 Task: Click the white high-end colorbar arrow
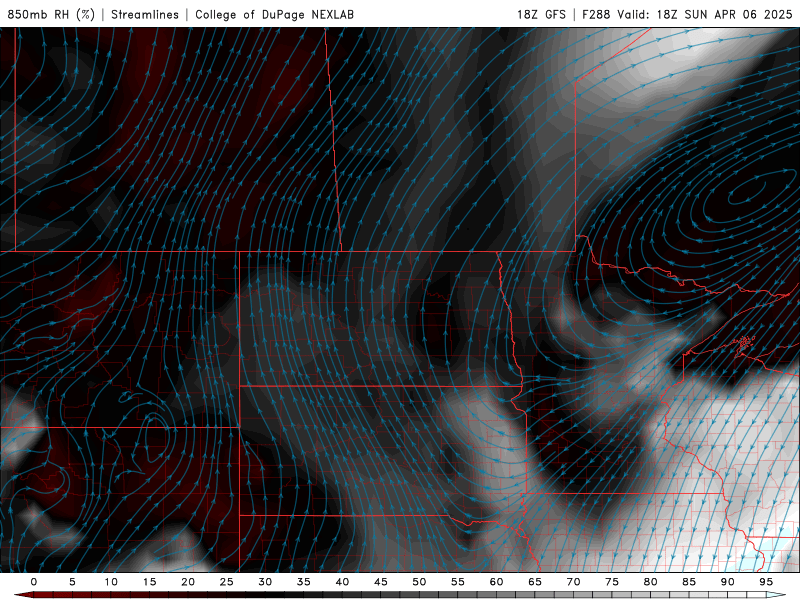[776, 595]
